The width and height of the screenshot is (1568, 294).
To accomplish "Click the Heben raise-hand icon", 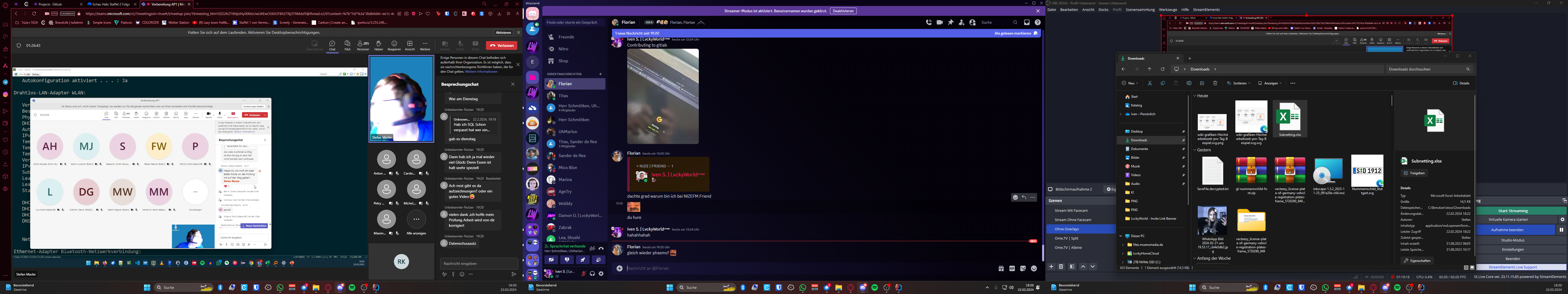I will click(379, 44).
